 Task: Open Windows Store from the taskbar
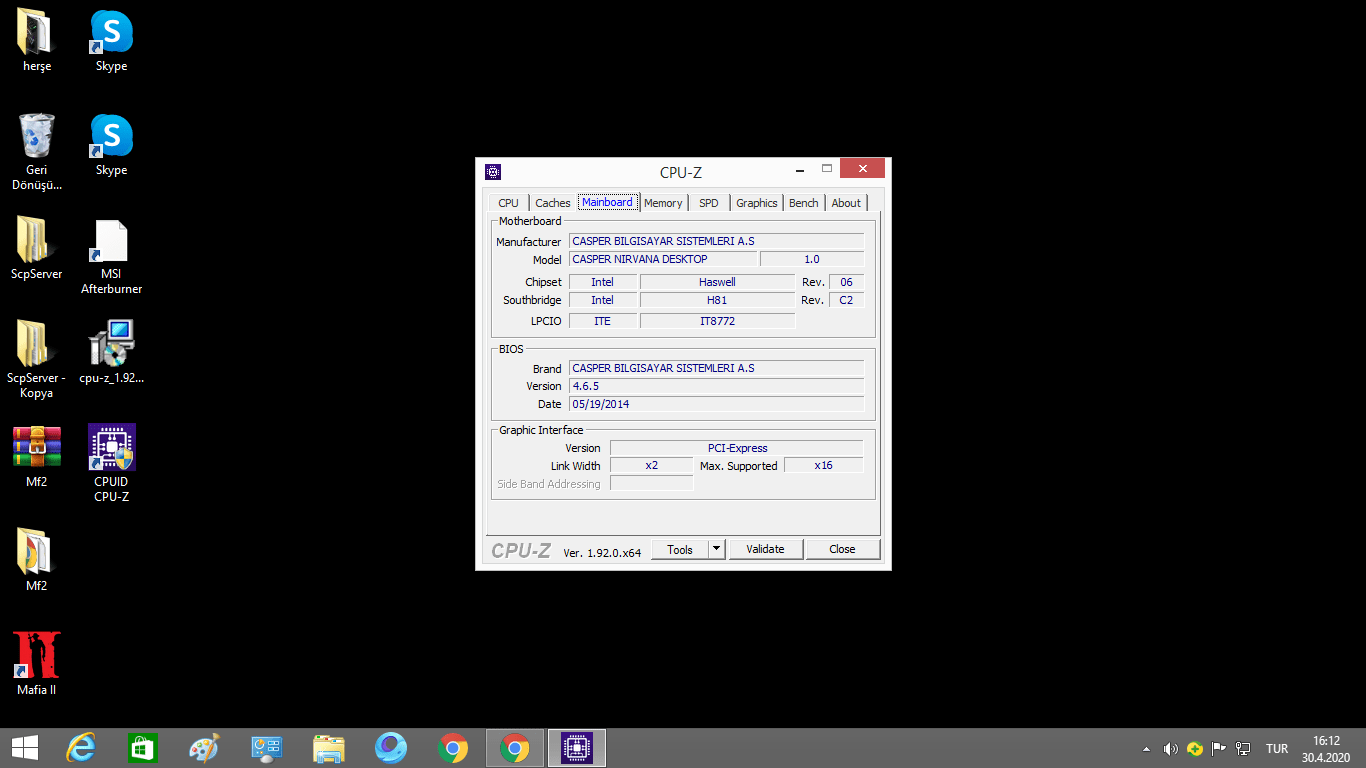tap(142, 748)
